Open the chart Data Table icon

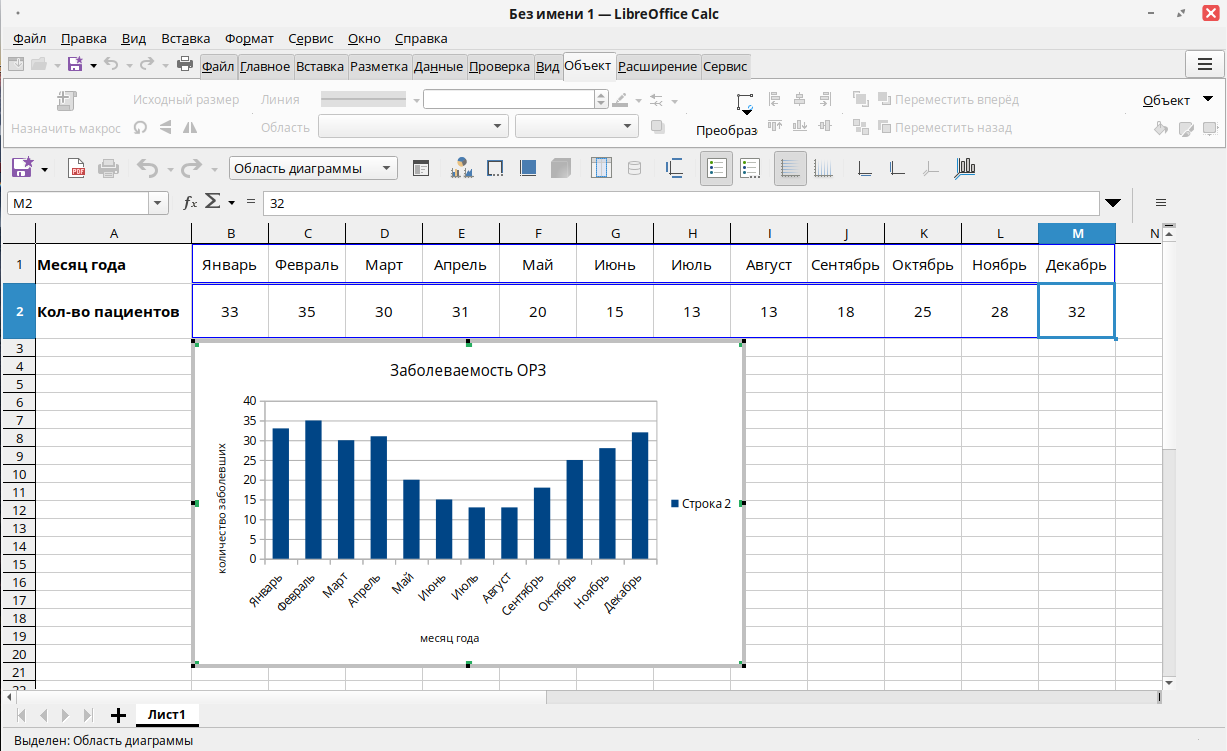(601, 168)
